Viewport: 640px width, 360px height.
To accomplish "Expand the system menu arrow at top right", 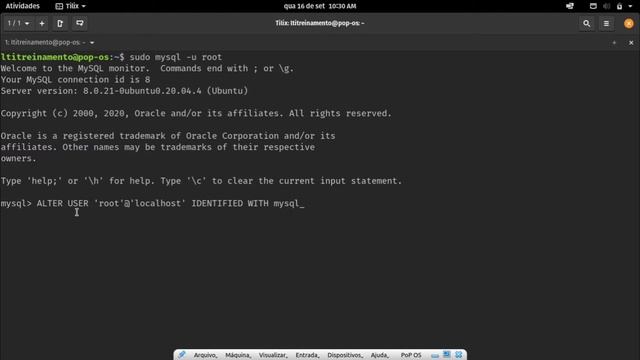I will 630,6.
